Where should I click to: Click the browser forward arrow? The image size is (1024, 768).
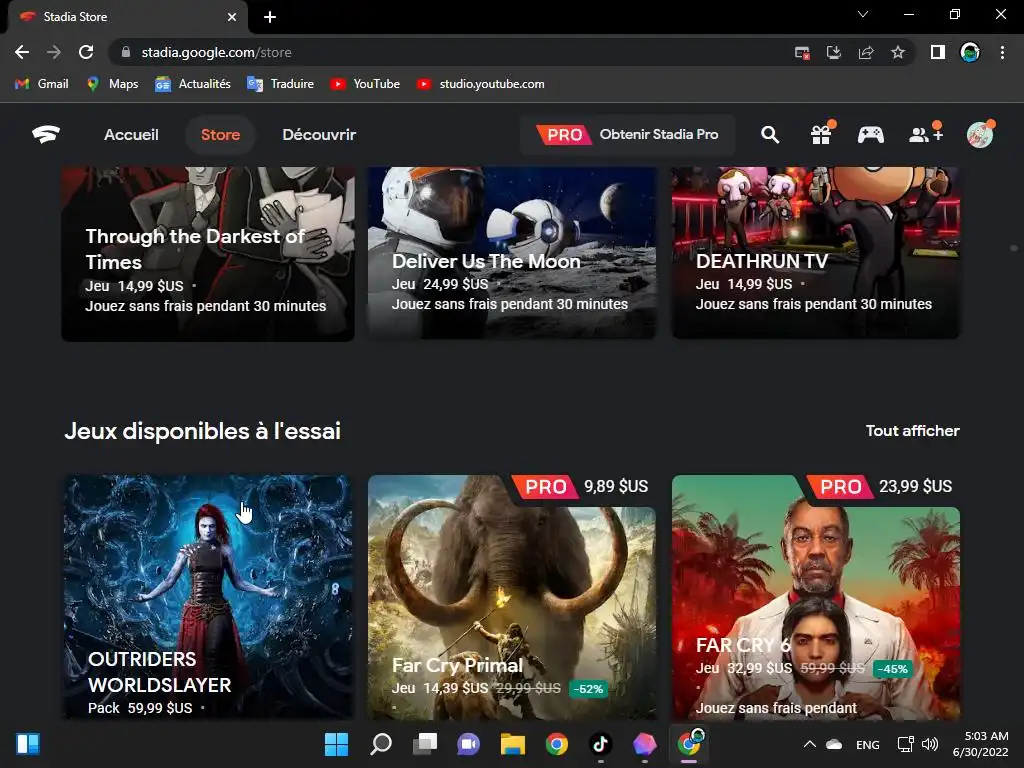[x=54, y=52]
